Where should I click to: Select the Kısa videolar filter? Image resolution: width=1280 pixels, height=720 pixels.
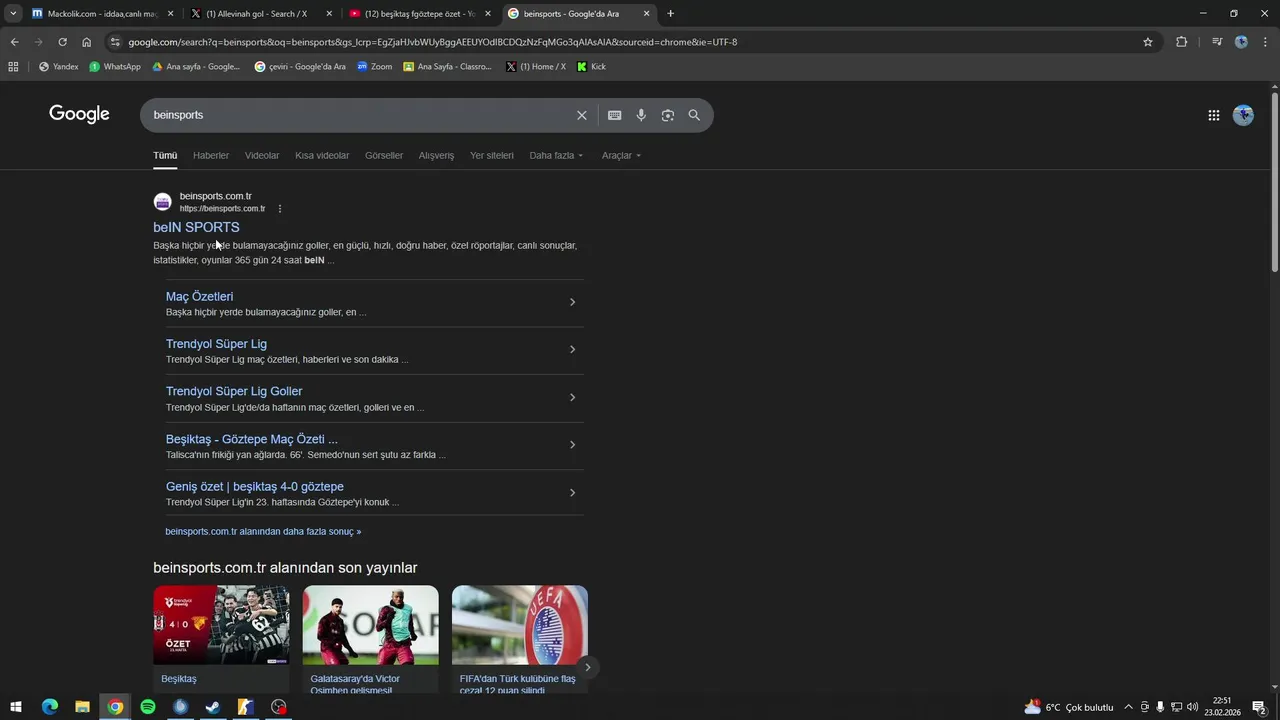(322, 155)
